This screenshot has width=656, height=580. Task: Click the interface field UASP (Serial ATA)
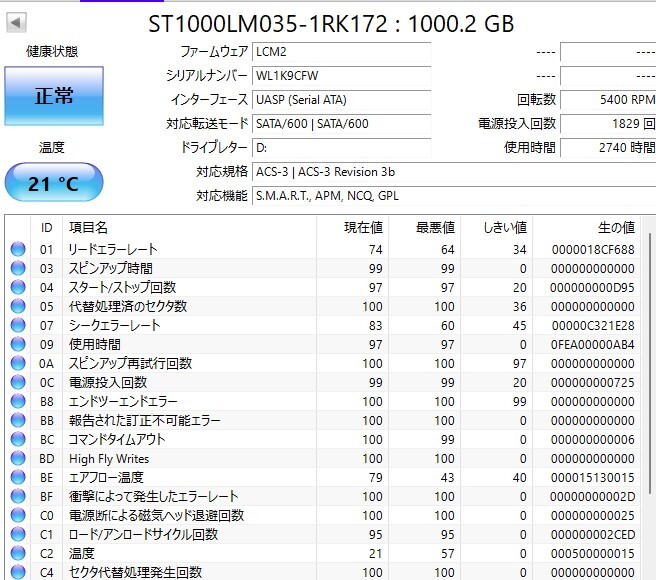(x=341, y=100)
